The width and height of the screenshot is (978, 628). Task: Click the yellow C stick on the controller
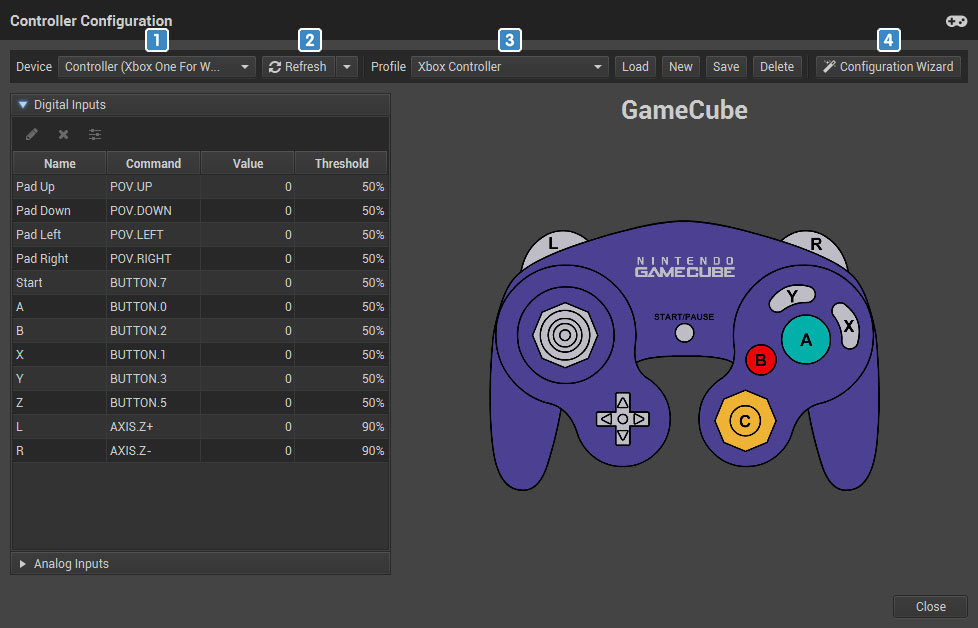click(x=745, y=420)
